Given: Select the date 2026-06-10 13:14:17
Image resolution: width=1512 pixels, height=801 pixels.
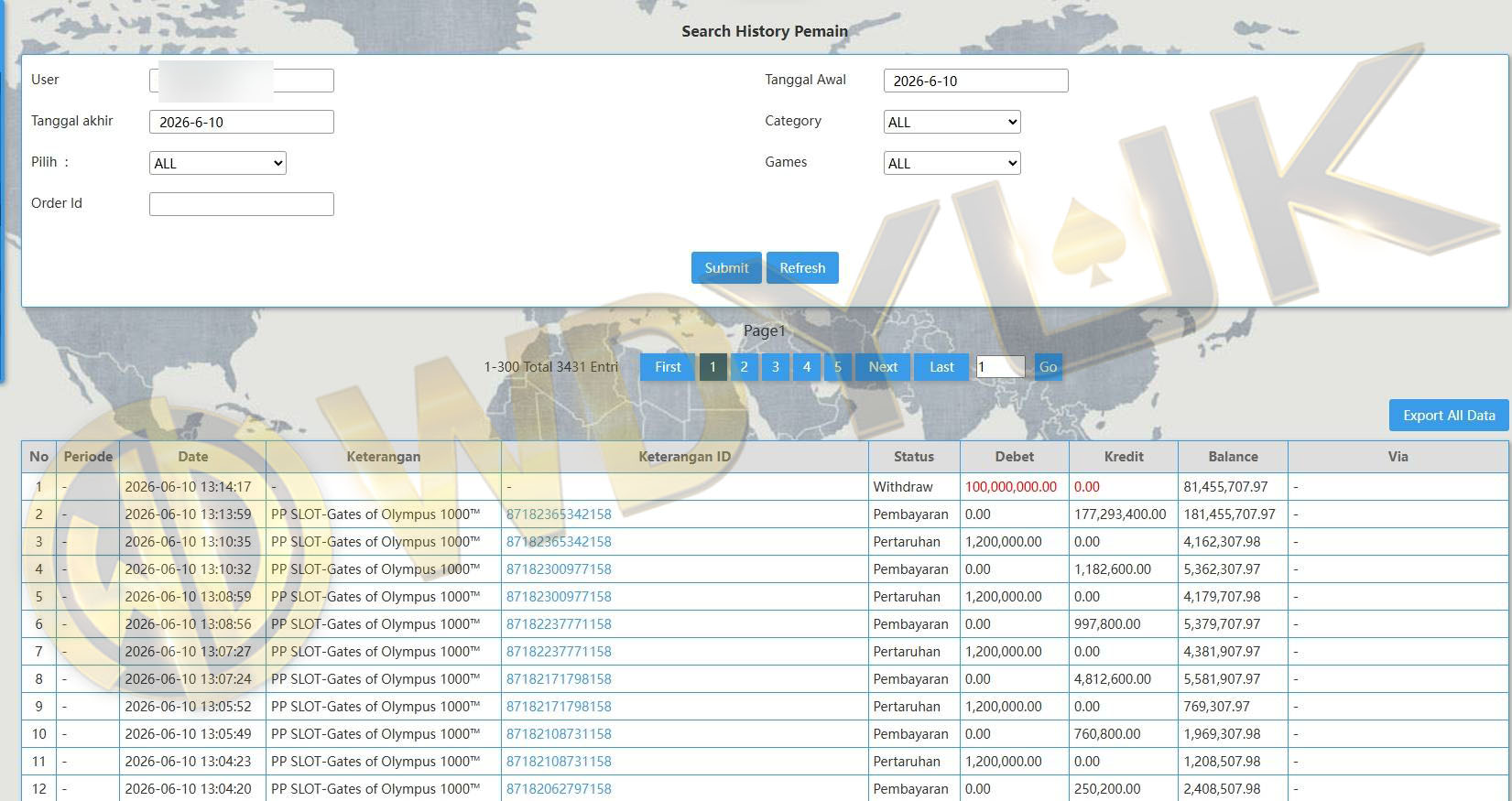Looking at the screenshot, I should 188,487.
